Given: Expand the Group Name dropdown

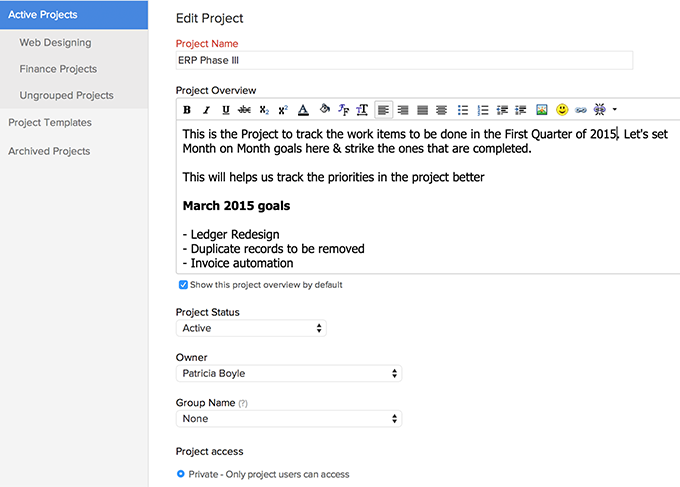Looking at the screenshot, I should pyautogui.click(x=288, y=419).
